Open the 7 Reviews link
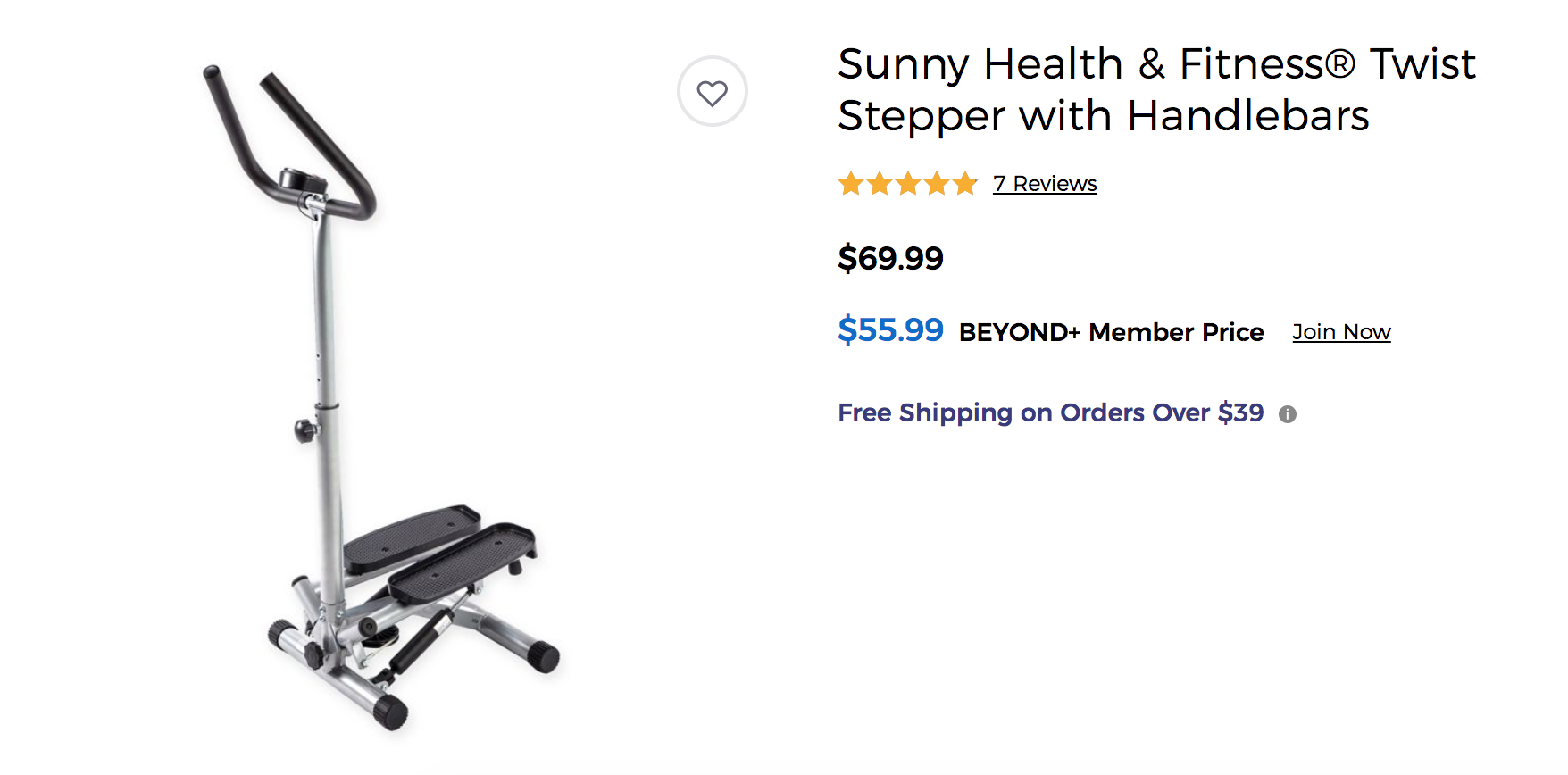Viewport: 1568px width, 775px height. pos(1045,184)
